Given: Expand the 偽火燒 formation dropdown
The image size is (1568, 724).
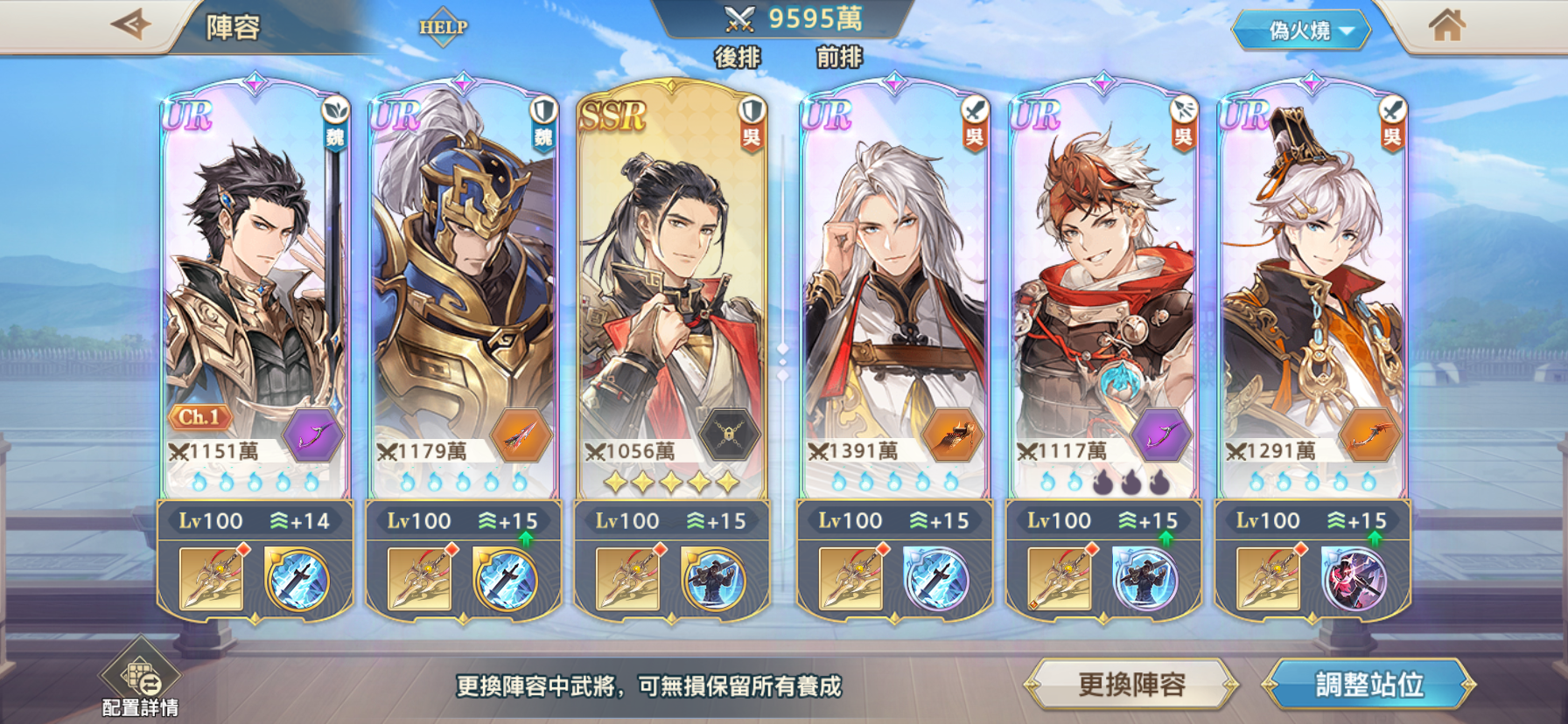Looking at the screenshot, I should 1301,31.
